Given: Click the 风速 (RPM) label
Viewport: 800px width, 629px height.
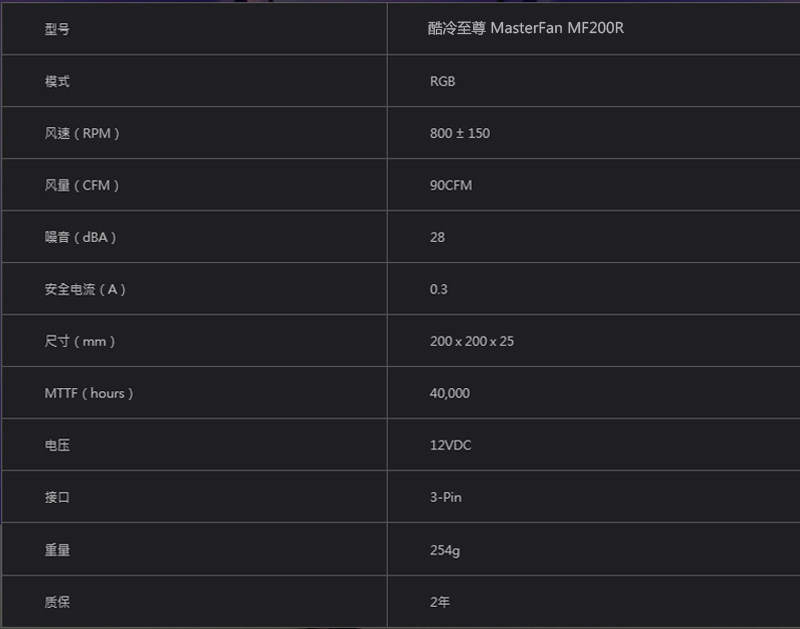Looking at the screenshot, I should point(82,133).
